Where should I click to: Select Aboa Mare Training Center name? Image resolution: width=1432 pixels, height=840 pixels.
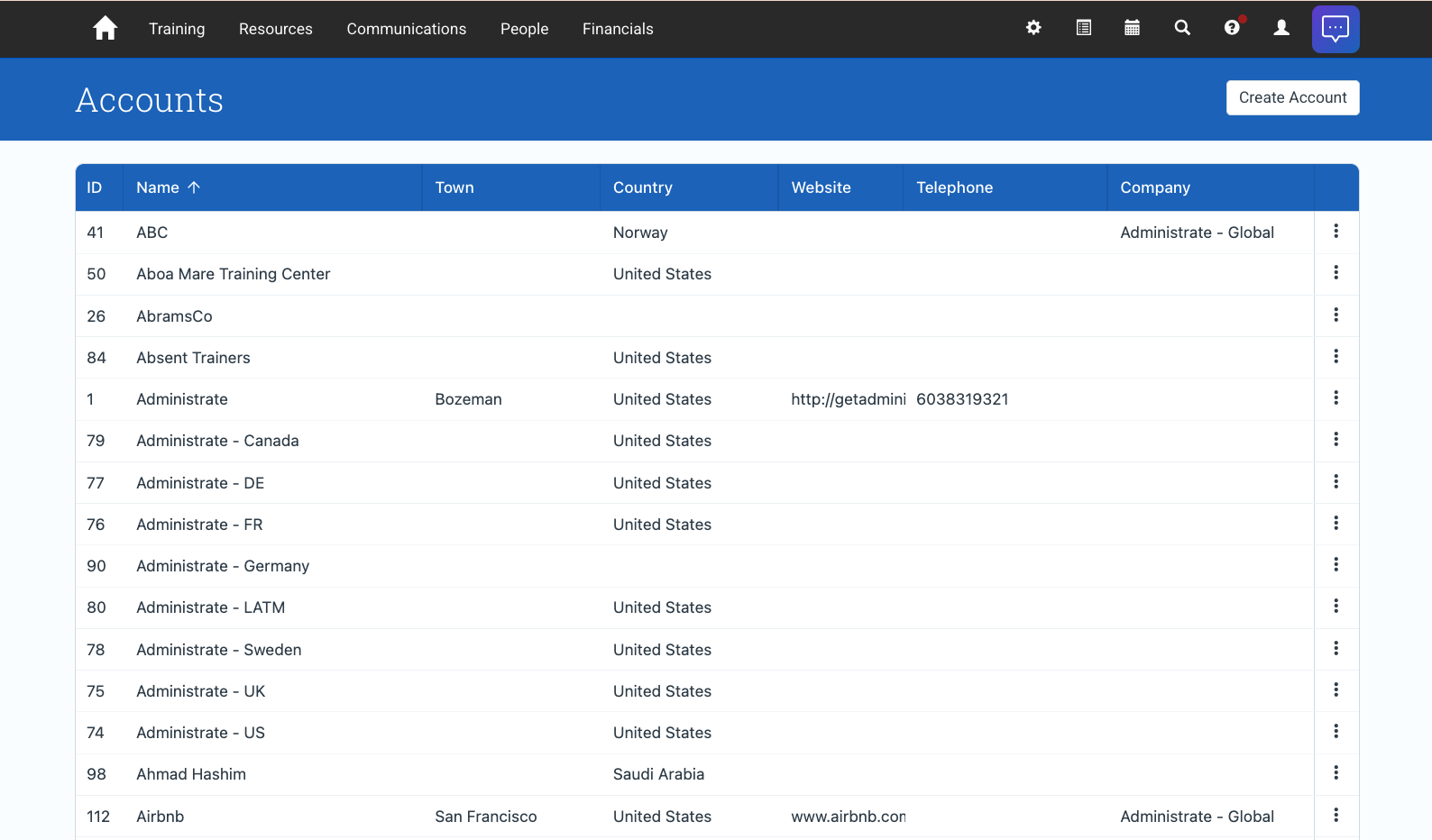click(x=234, y=274)
